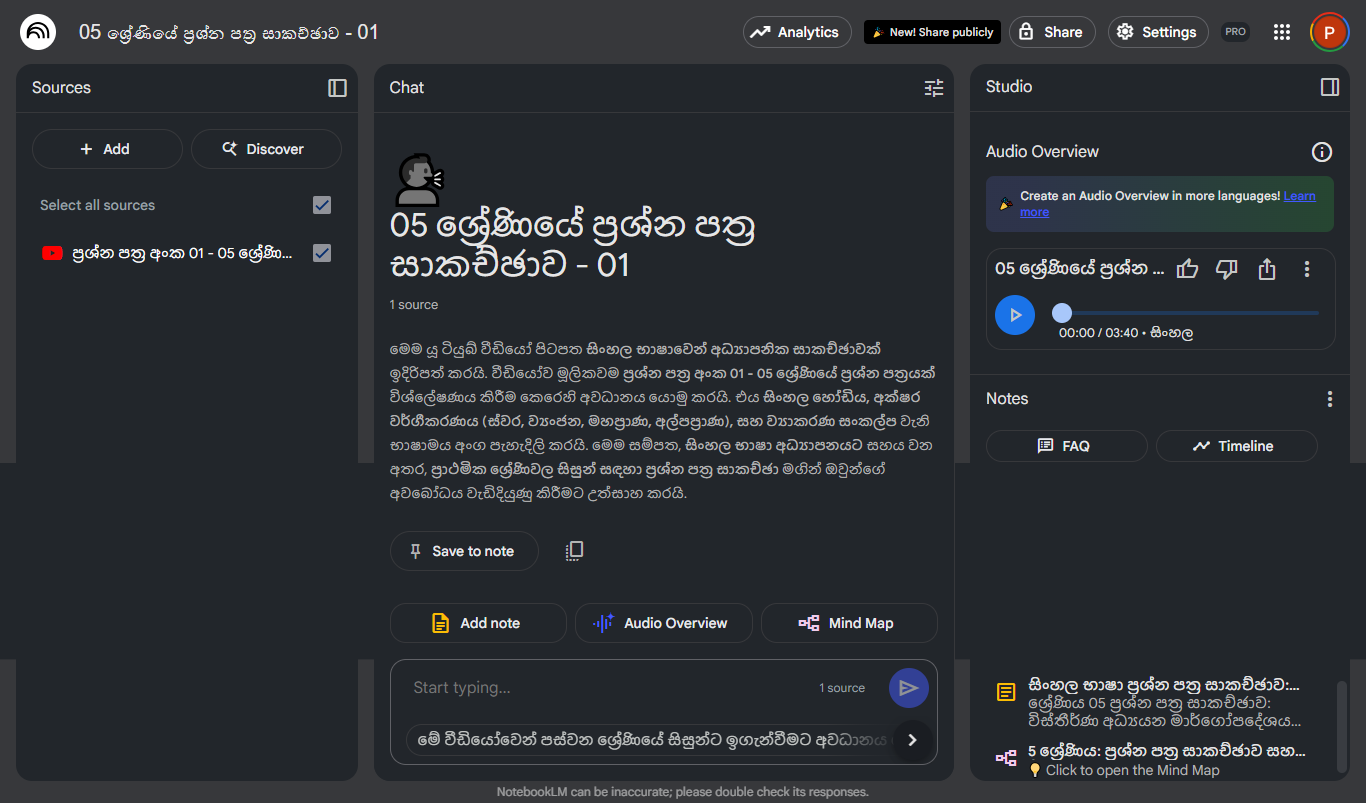Open the Notes overflow menu icon

tap(1330, 398)
